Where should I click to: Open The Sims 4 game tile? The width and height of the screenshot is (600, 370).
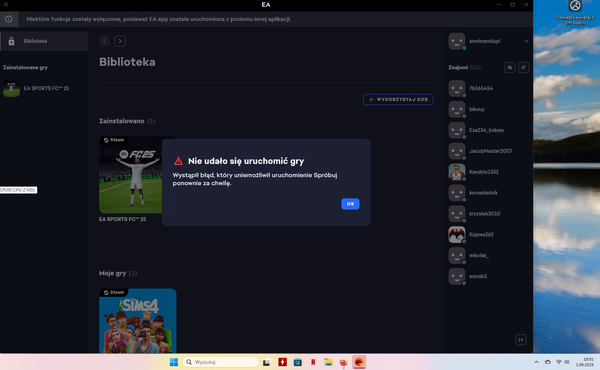[x=138, y=321]
